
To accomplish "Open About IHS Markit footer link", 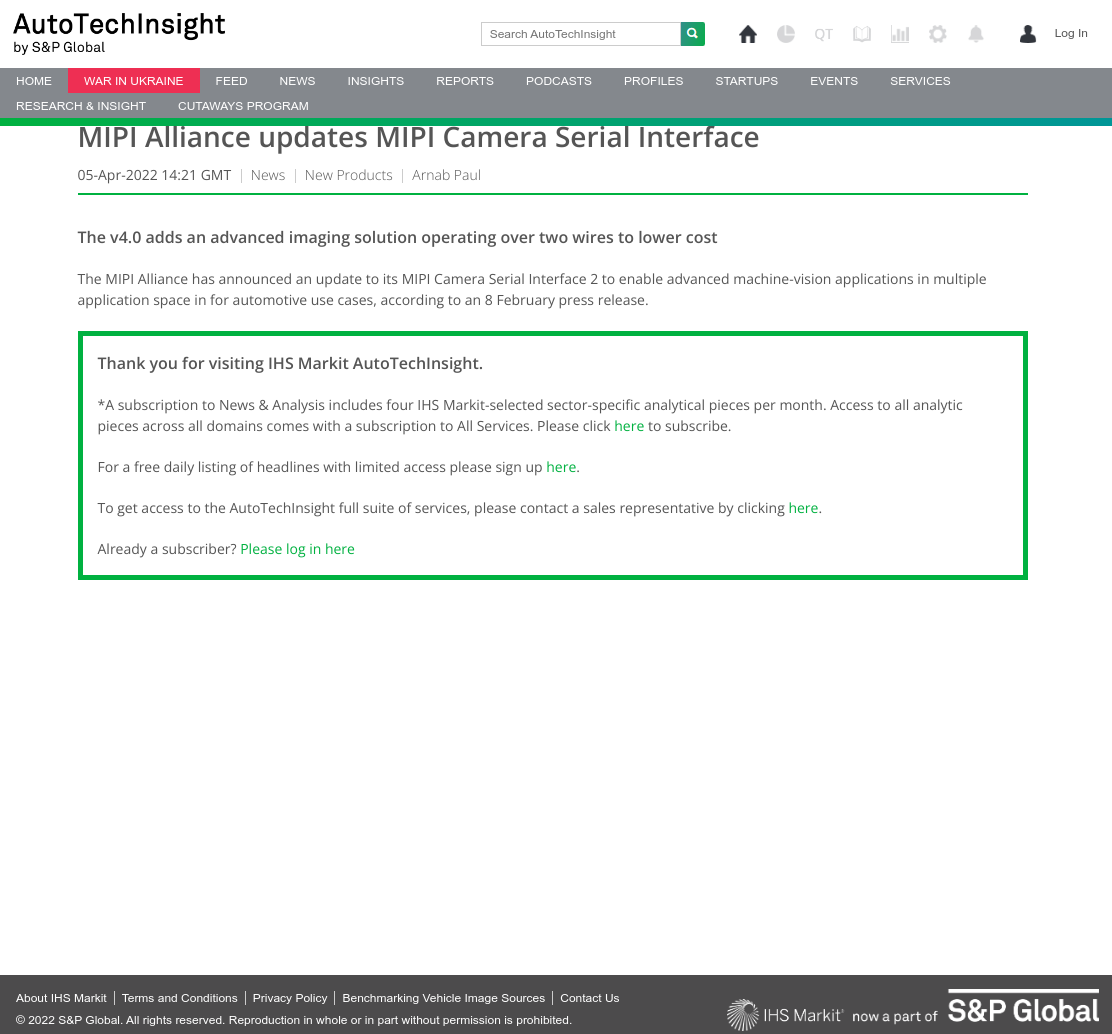I will (x=61, y=998).
